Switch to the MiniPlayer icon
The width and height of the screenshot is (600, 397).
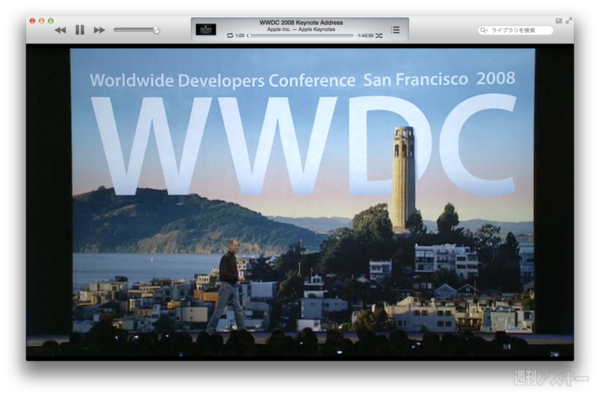559,21
